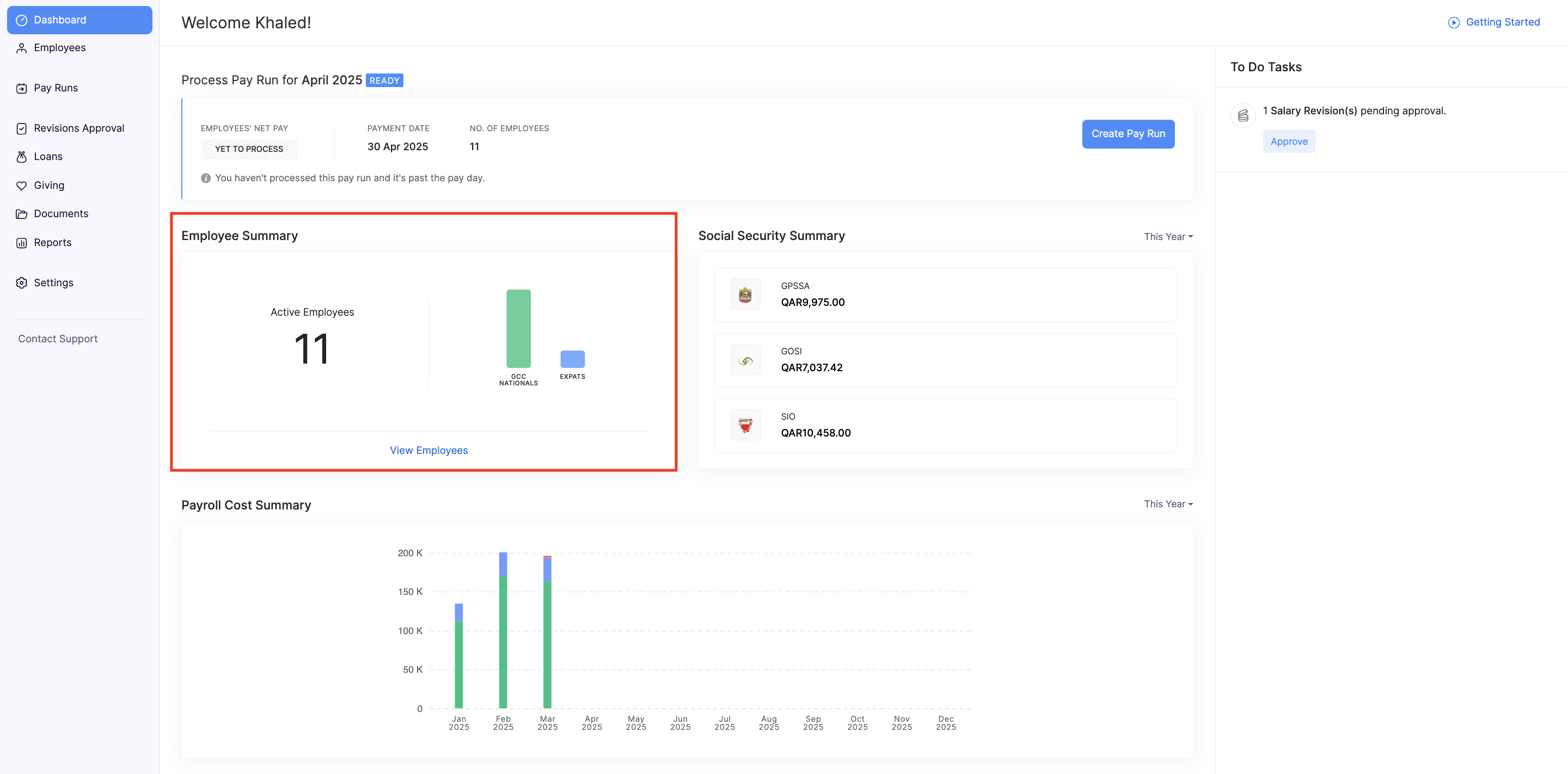
Task: Open the View Employees link
Action: [428, 450]
